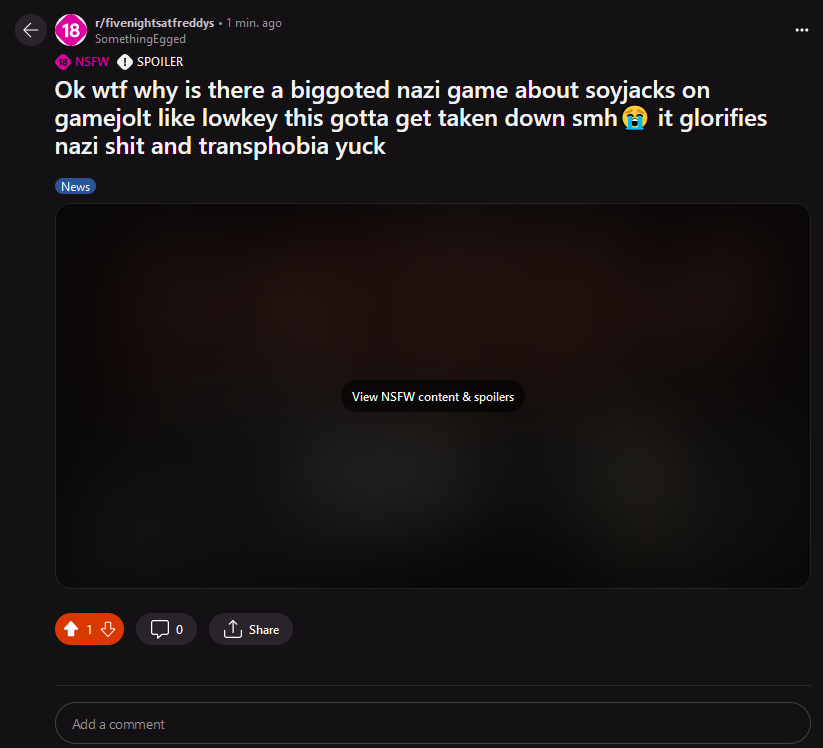Upvote the post
Image resolution: width=823 pixels, height=748 pixels.
coord(71,629)
